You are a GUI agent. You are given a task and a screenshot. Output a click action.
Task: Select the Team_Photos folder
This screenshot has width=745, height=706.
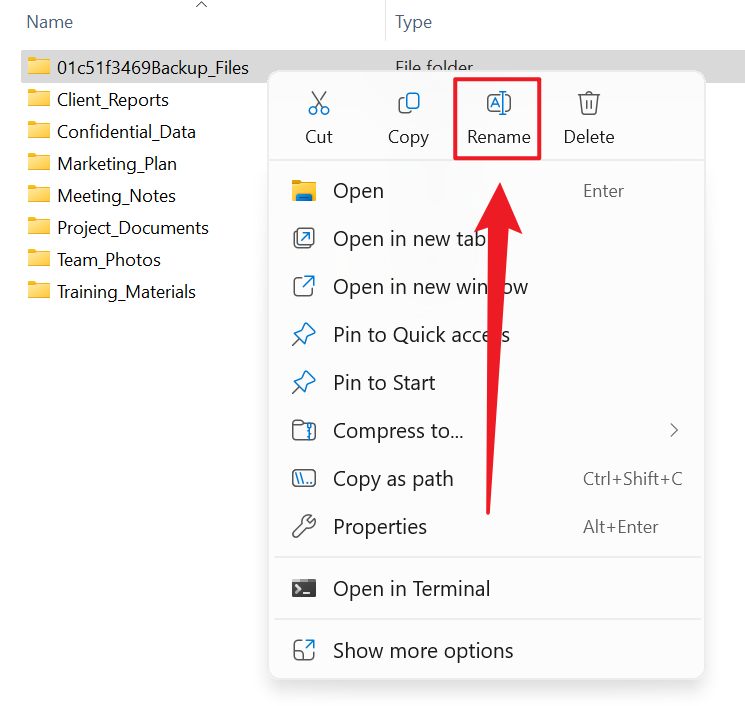109,260
